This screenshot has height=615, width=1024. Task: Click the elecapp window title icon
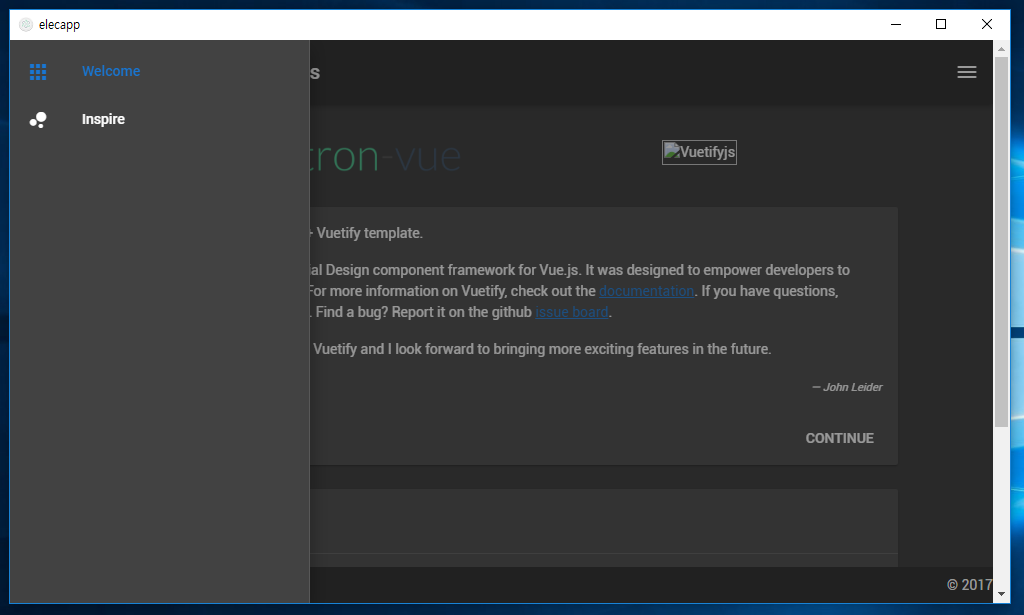25,25
